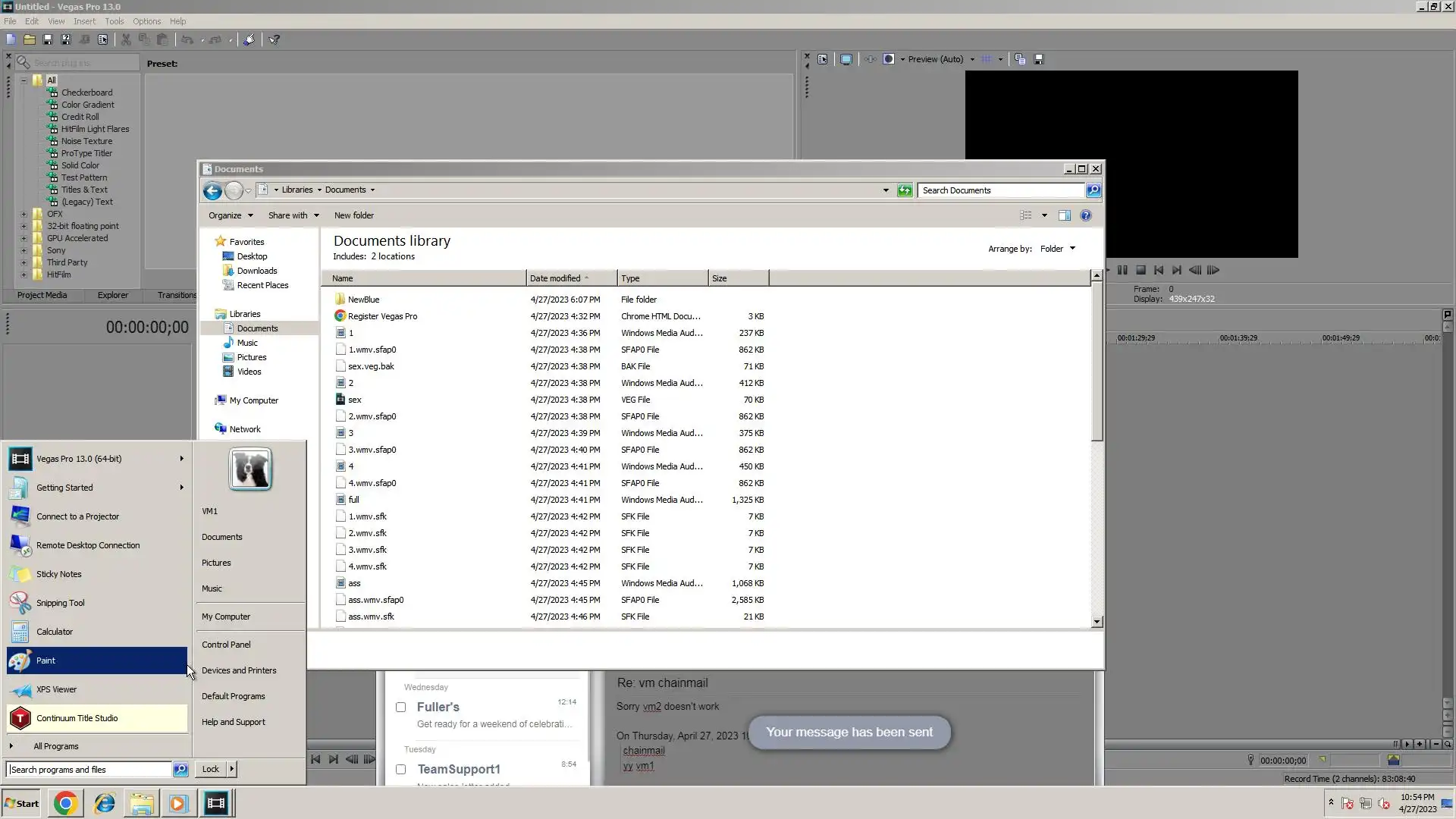Switch to the Explorer tab
1456x819 pixels.
click(112, 295)
